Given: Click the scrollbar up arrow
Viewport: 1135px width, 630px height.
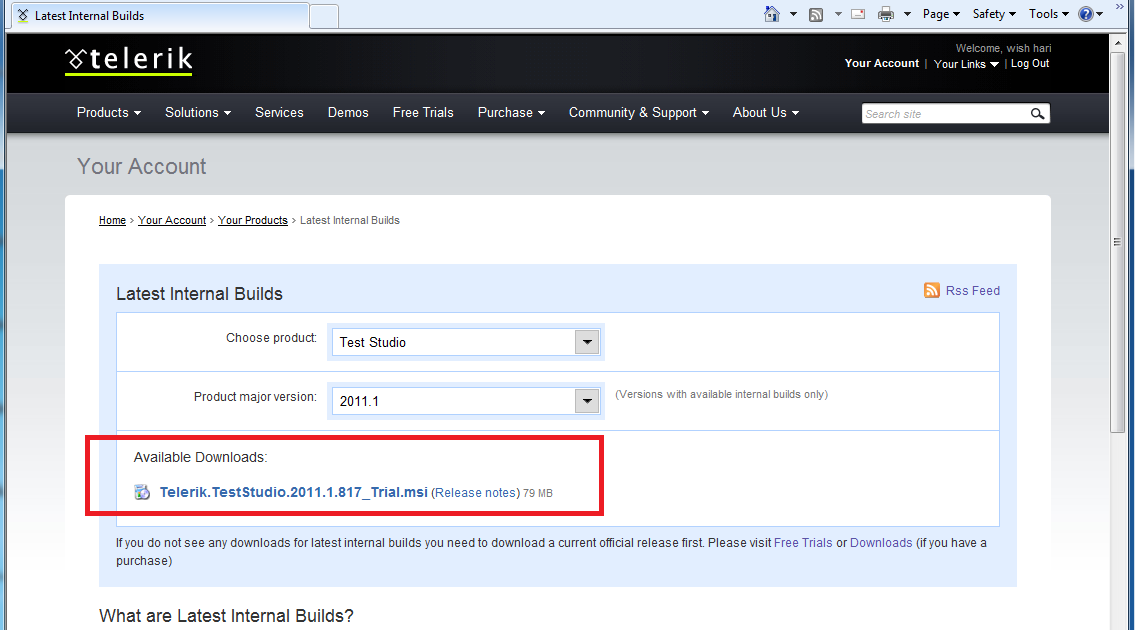Looking at the screenshot, I should coord(1118,42).
